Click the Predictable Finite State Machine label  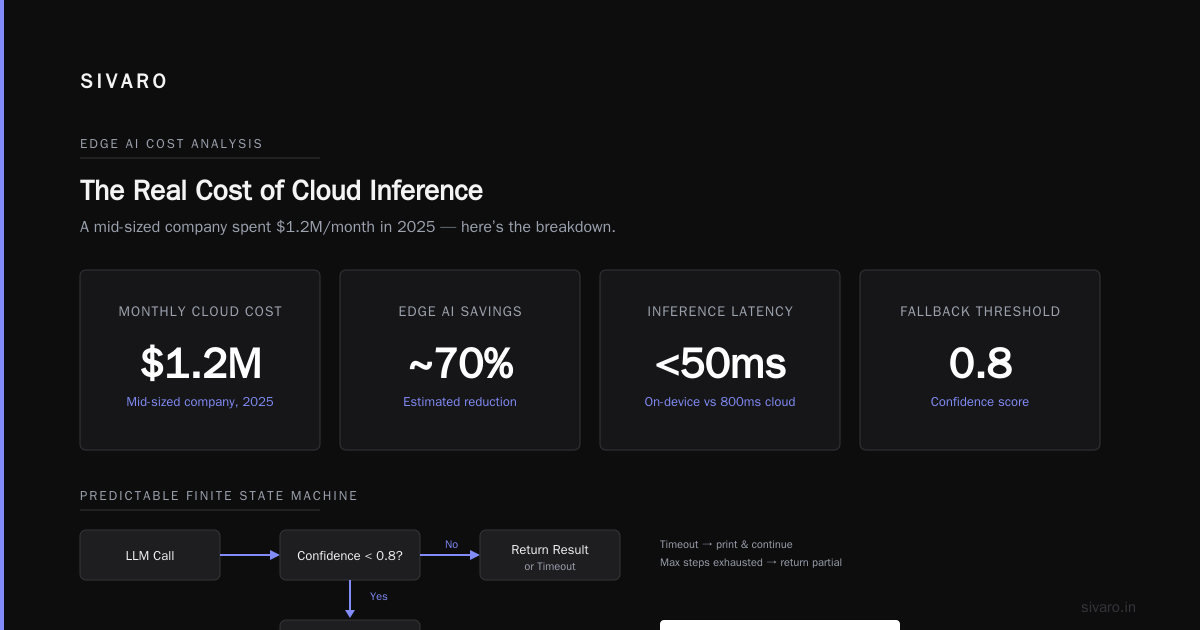tap(219, 496)
